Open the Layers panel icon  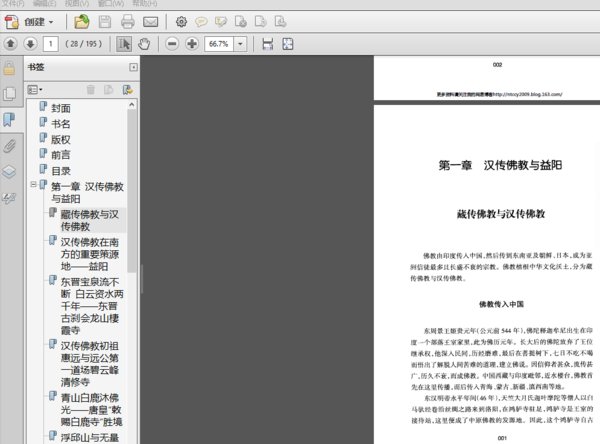9,172
